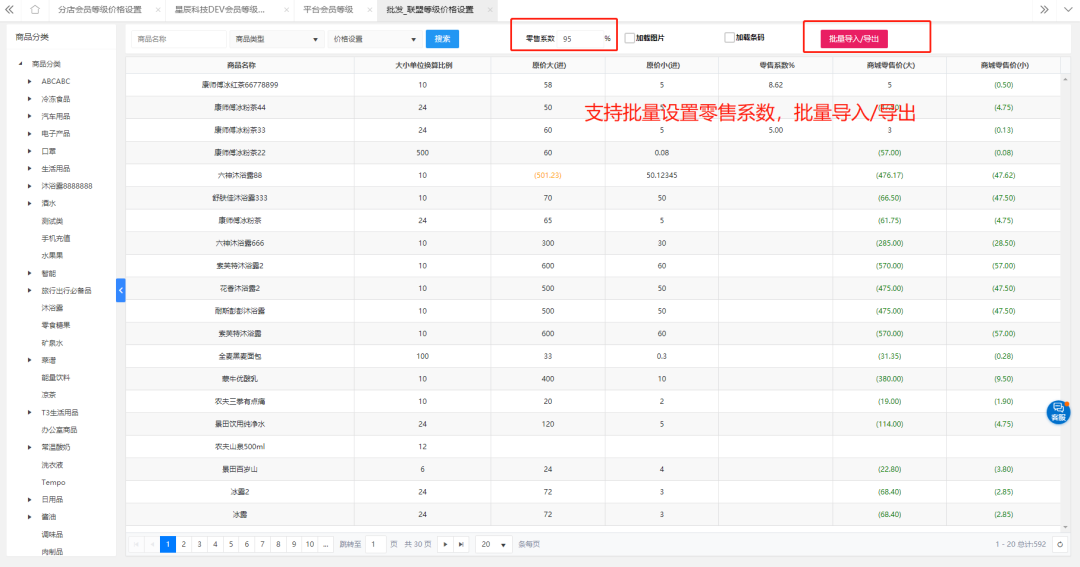Screen dimensions: 1080x567
Task: Click the 批量导入/导出 button
Action: (x=855, y=39)
